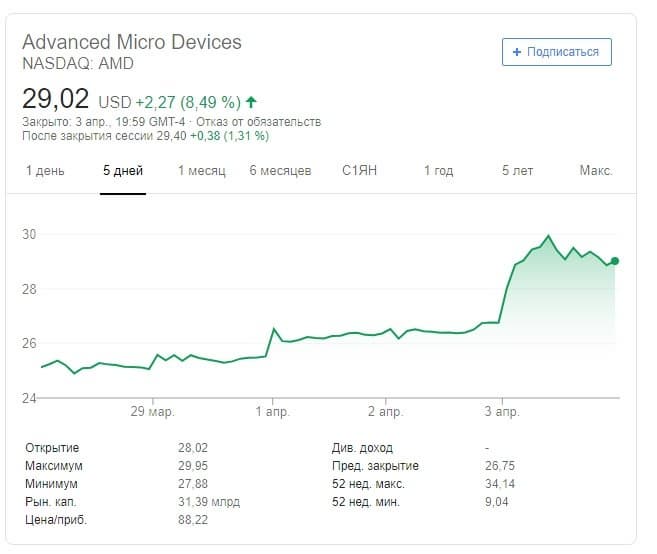Click the Максимум row label
This screenshot has width=657, height=554.
pyautogui.click(x=54, y=466)
